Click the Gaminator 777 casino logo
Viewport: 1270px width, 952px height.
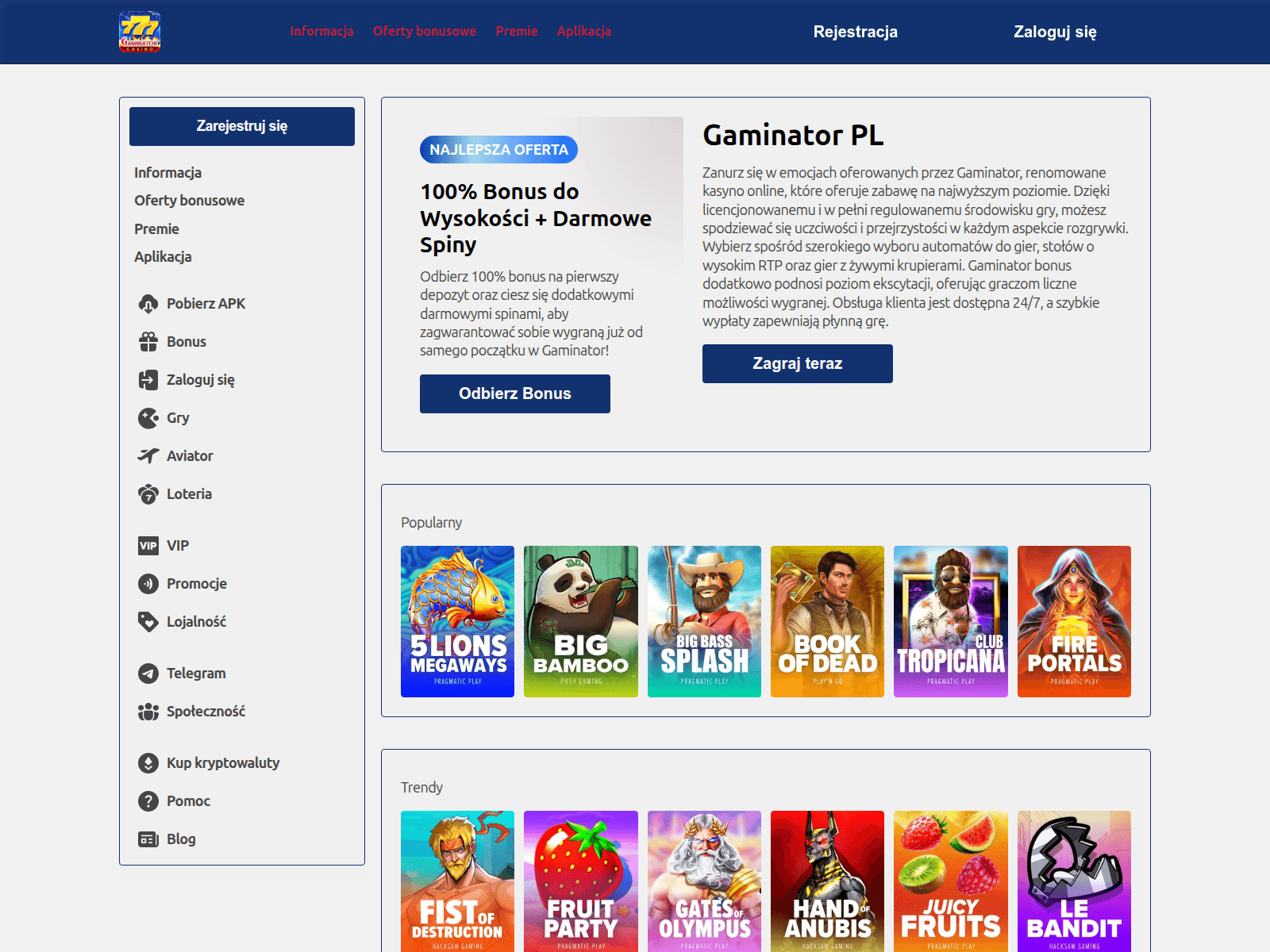pyautogui.click(x=140, y=32)
